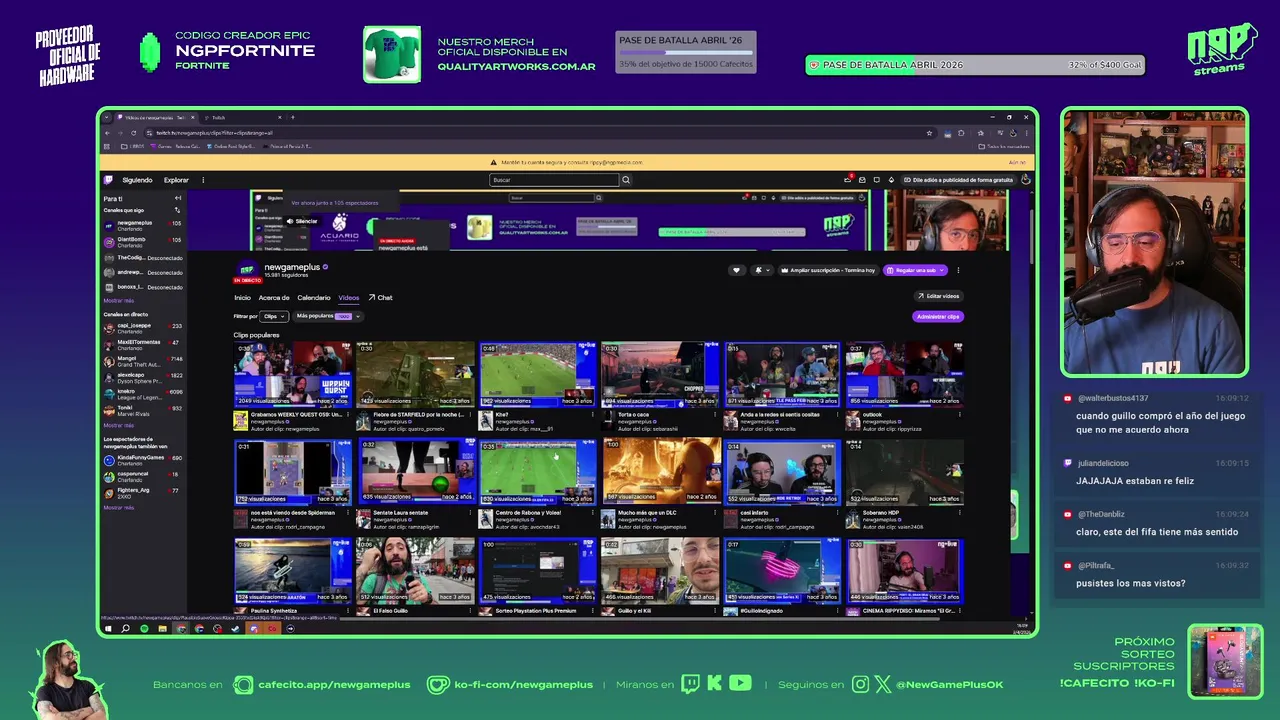The width and height of the screenshot is (1280, 720).
Task: Open the Bits diamond icon
Action: coord(891,180)
